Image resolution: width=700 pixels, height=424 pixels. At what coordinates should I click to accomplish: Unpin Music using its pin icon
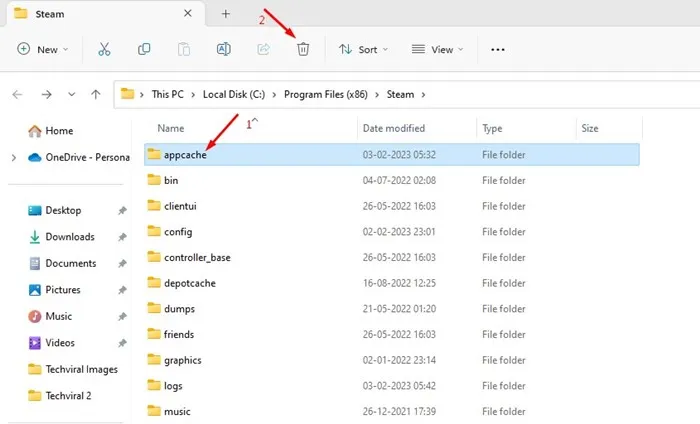122,316
